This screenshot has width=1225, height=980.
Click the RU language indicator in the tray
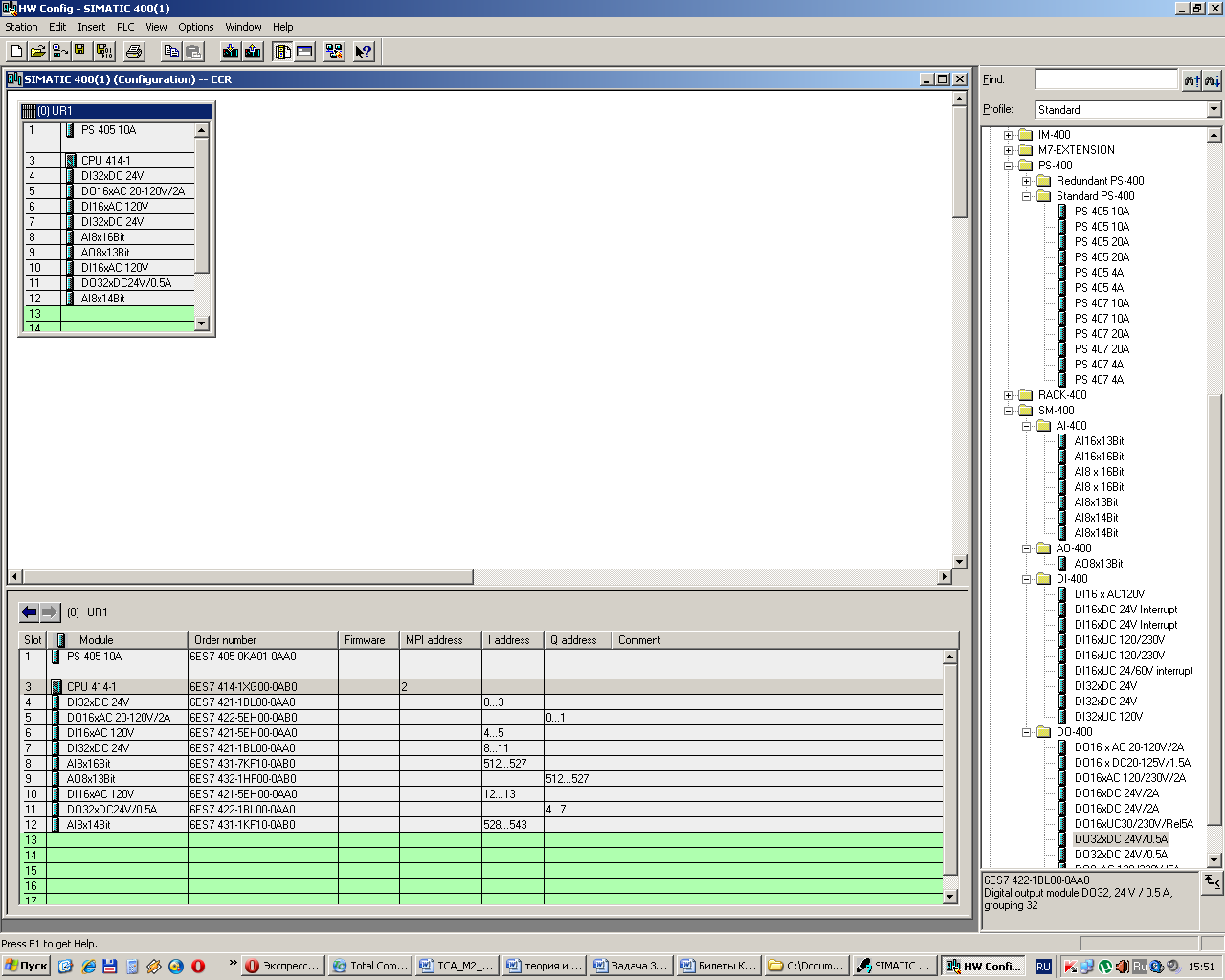(x=1043, y=967)
